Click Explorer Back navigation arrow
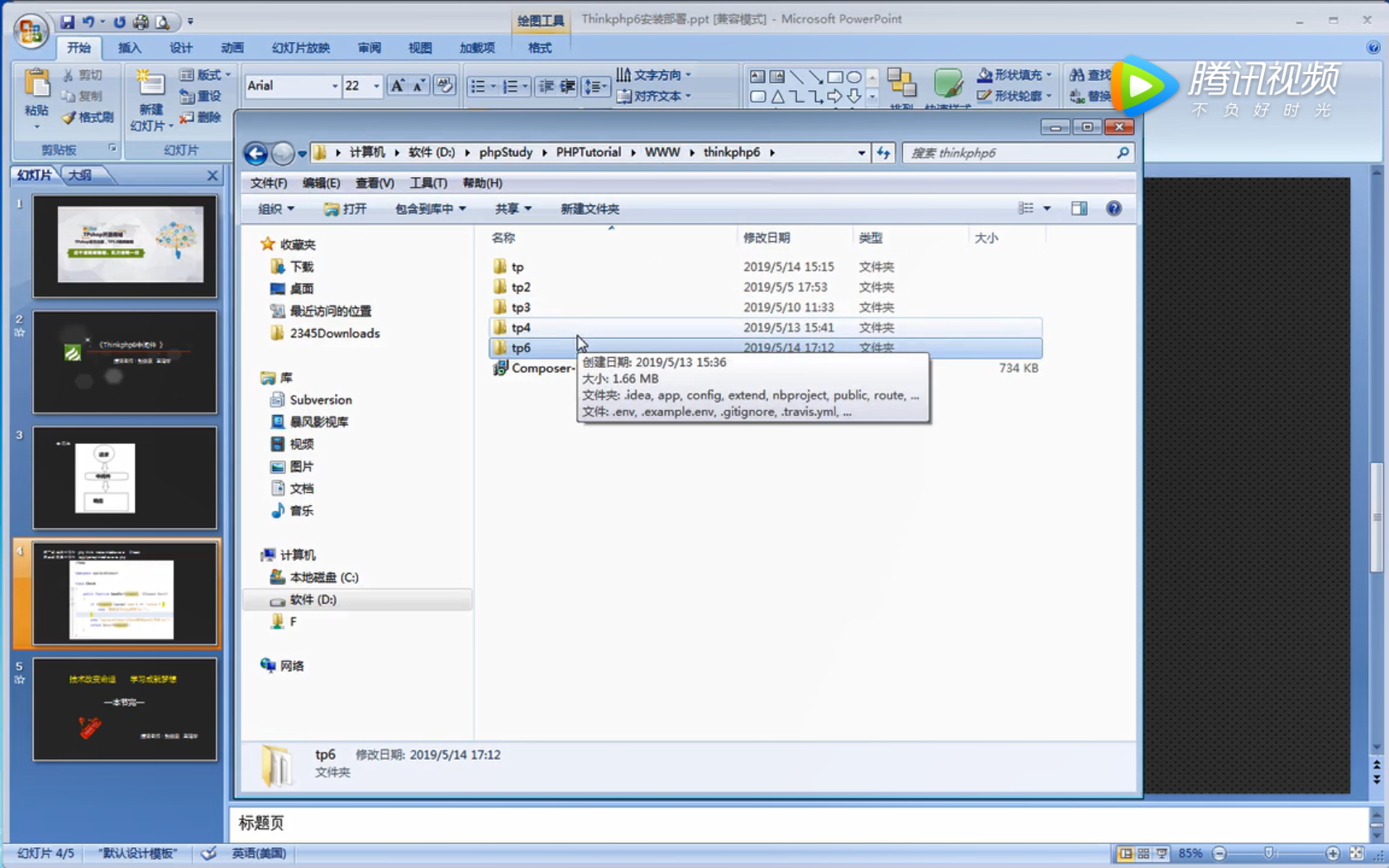Screen dimensions: 1389x868 tap(255, 153)
